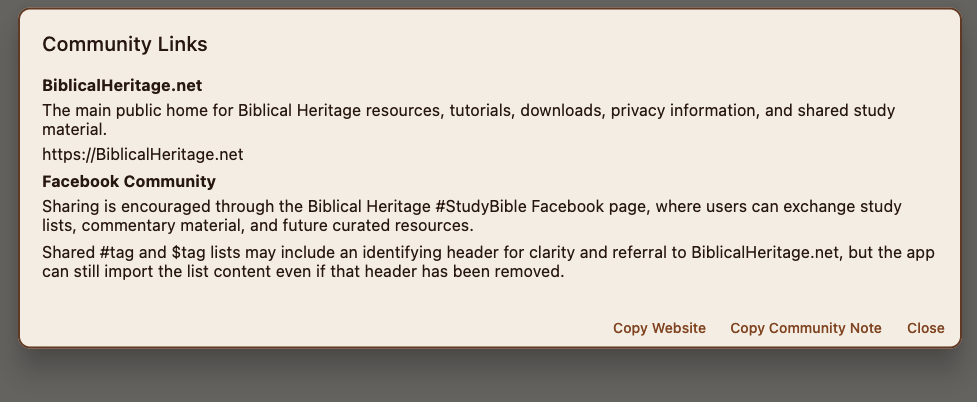
Task: Close the Community Links dialog
Action: pyautogui.click(x=925, y=328)
